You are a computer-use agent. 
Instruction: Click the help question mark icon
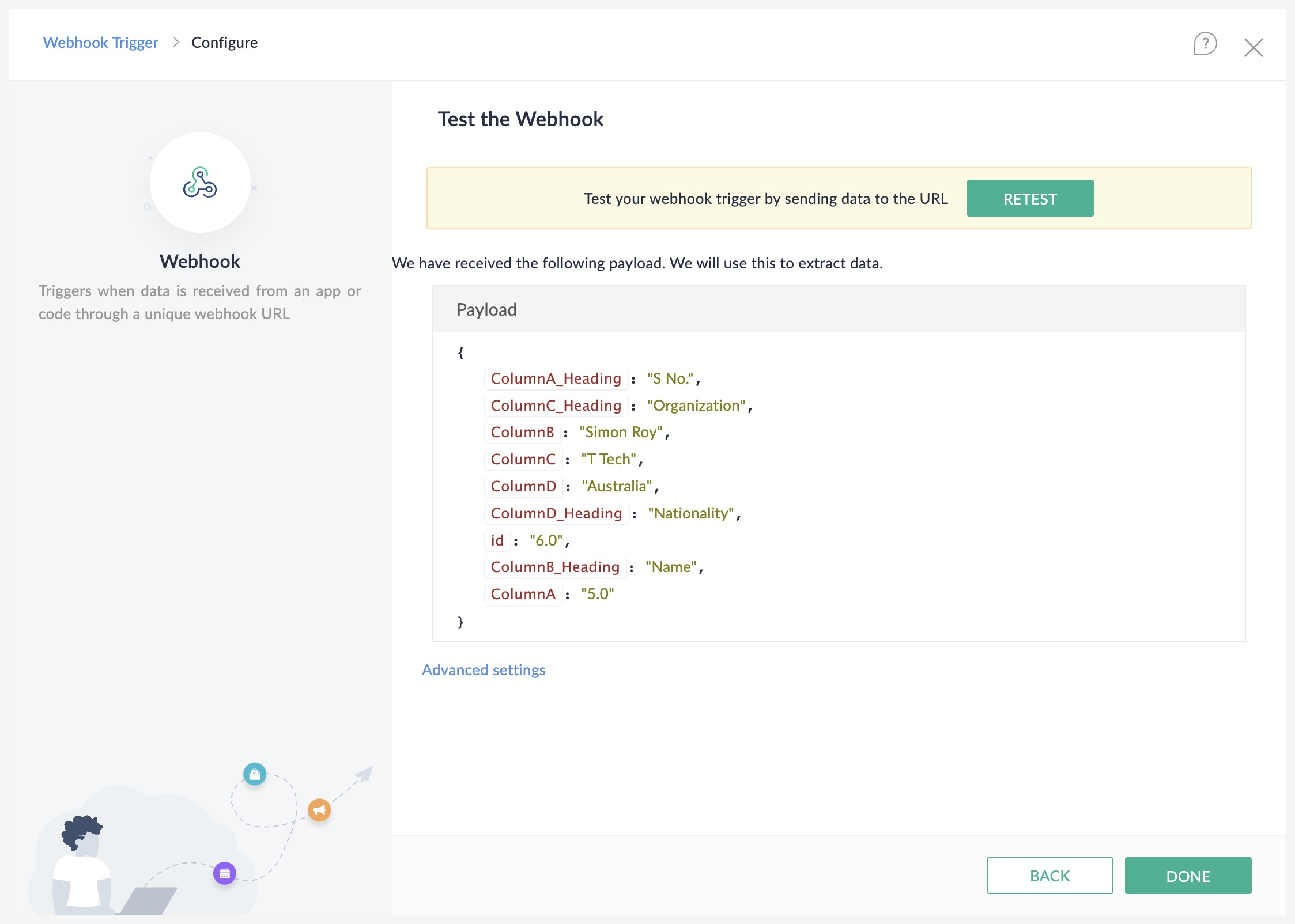point(1205,44)
